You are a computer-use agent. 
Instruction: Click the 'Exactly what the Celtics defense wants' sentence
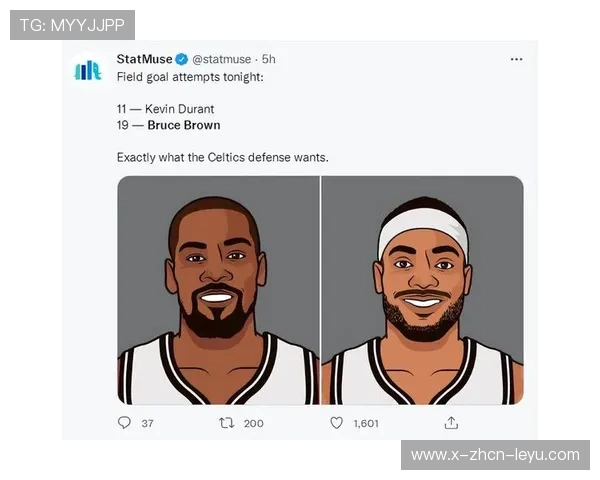pos(223,157)
